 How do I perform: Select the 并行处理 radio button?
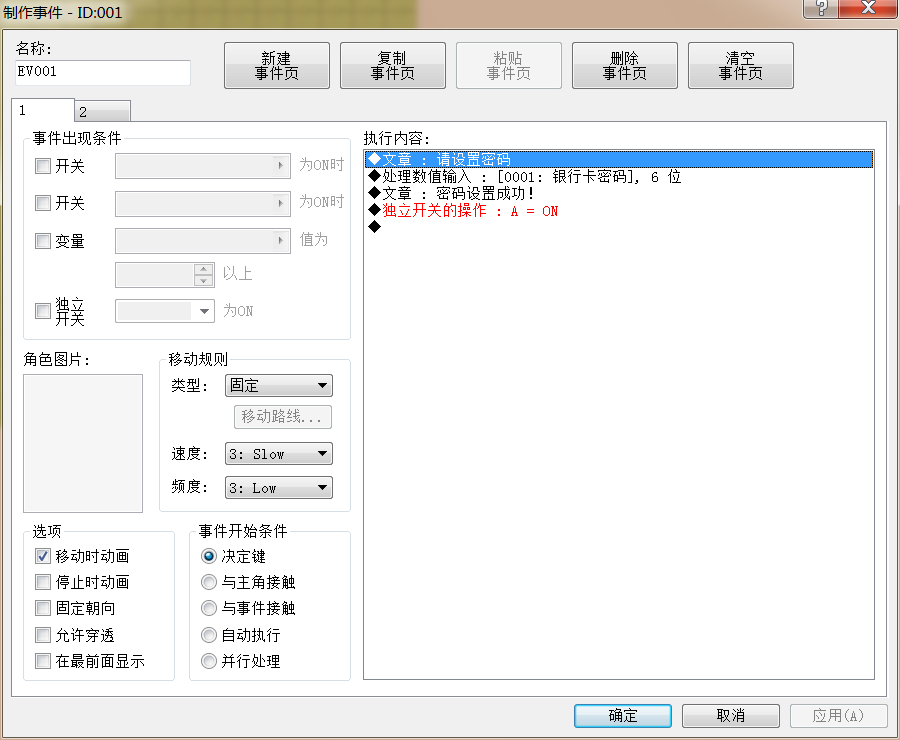pos(209,661)
